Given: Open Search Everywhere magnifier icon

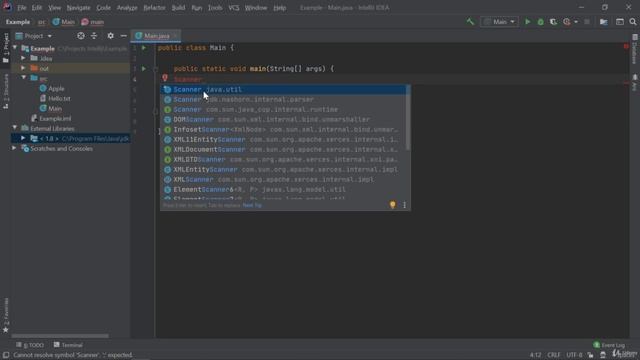Looking at the screenshot, I should click(x=633, y=22).
